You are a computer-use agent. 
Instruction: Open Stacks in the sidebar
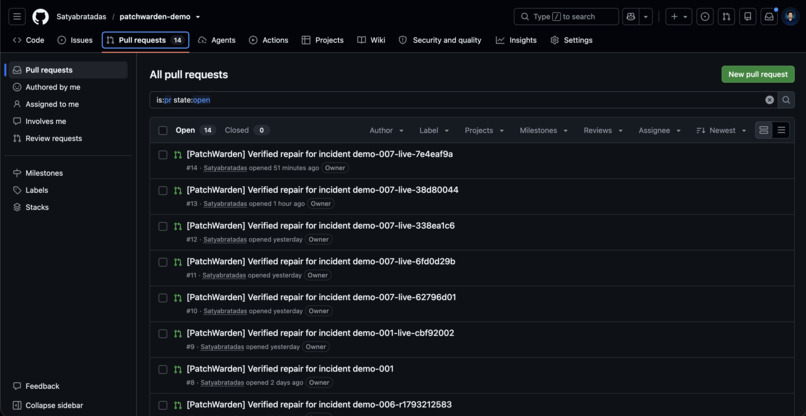[68, 207]
